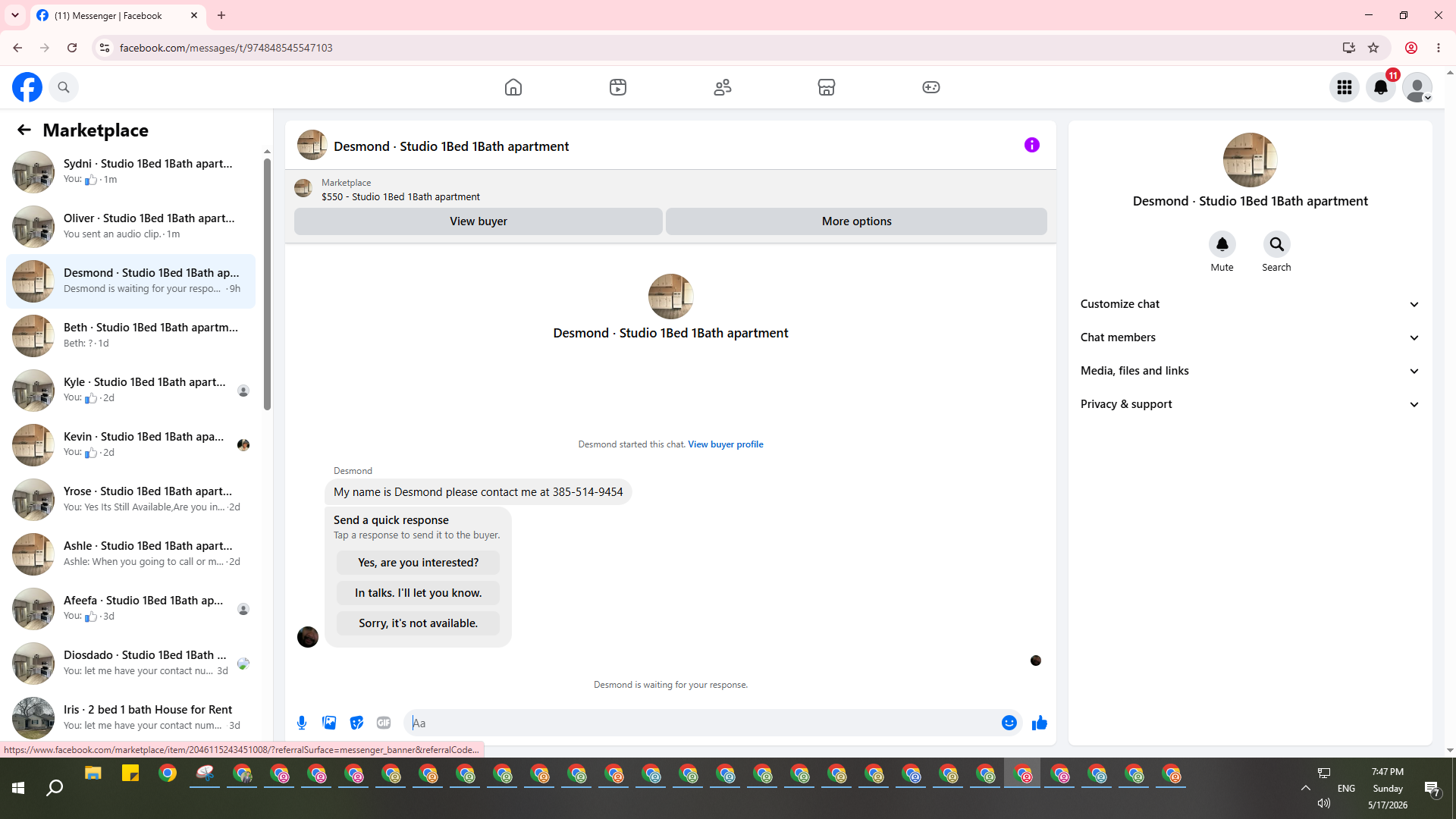Send a thumbs-up like
The height and width of the screenshot is (819, 1456).
tap(1040, 723)
